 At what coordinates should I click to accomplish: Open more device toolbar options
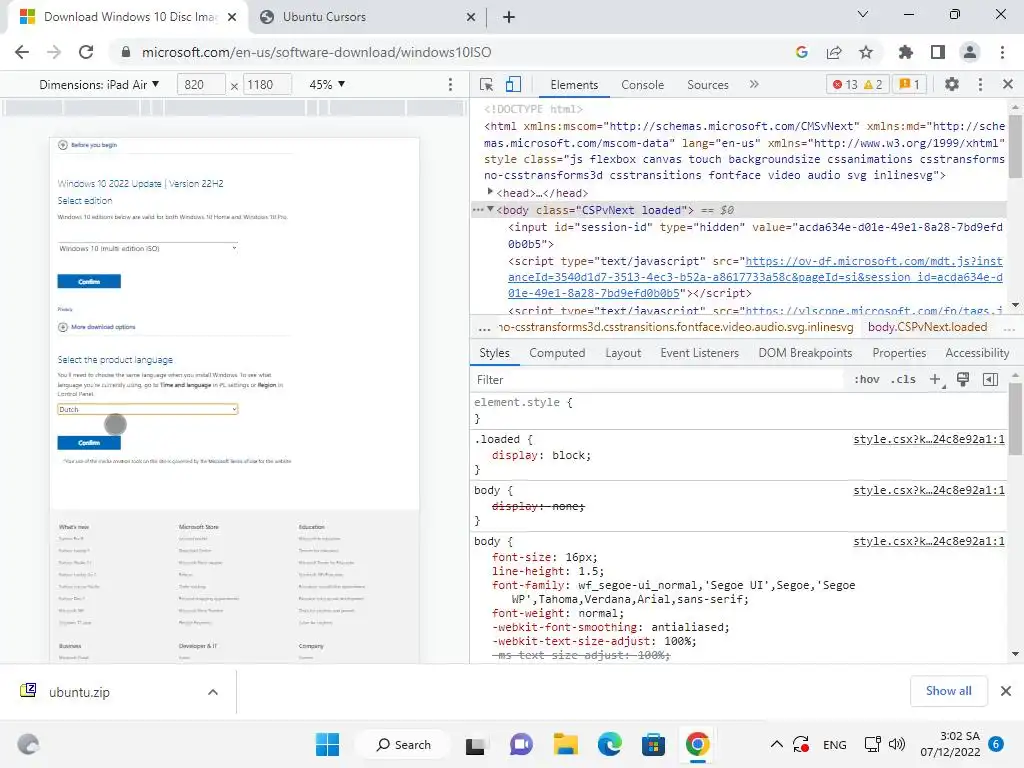point(450,85)
